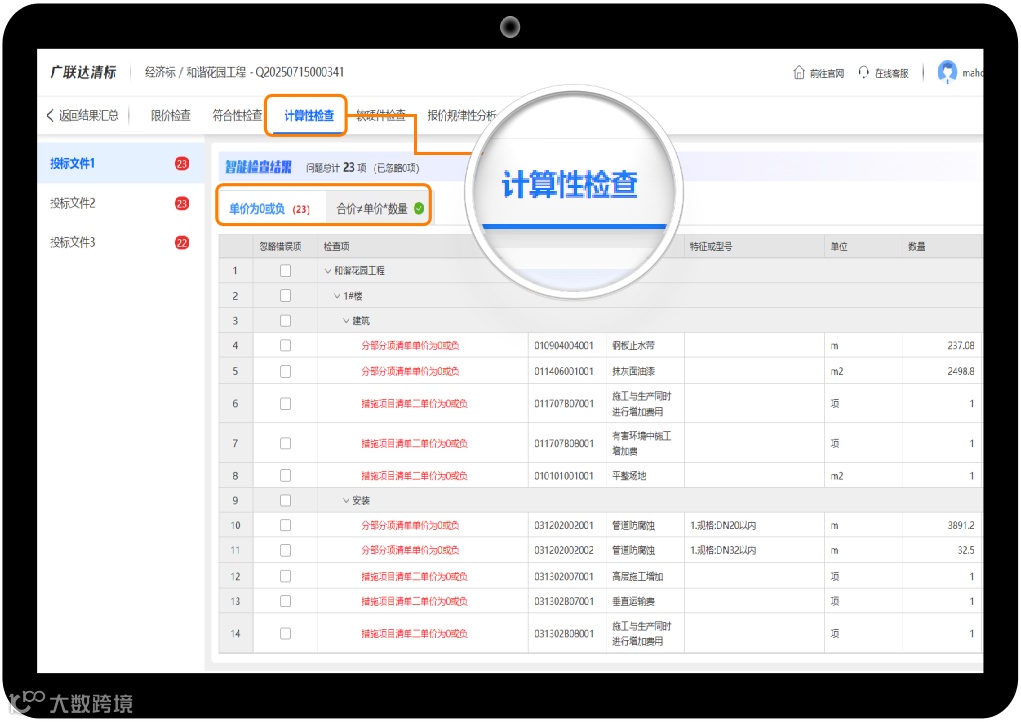Click the 广联达清标 logo

(83, 72)
